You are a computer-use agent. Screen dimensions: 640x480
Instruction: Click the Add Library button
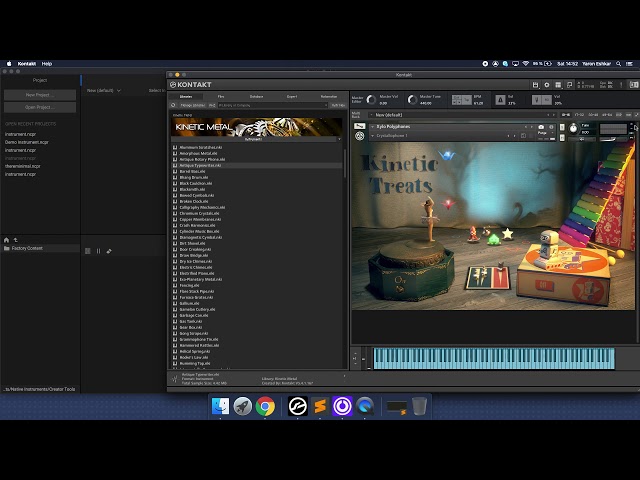(338, 105)
